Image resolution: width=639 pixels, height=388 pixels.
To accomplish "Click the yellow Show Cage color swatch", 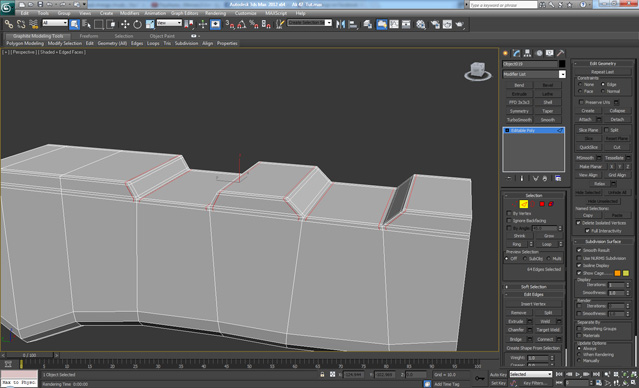I will 626,273.
